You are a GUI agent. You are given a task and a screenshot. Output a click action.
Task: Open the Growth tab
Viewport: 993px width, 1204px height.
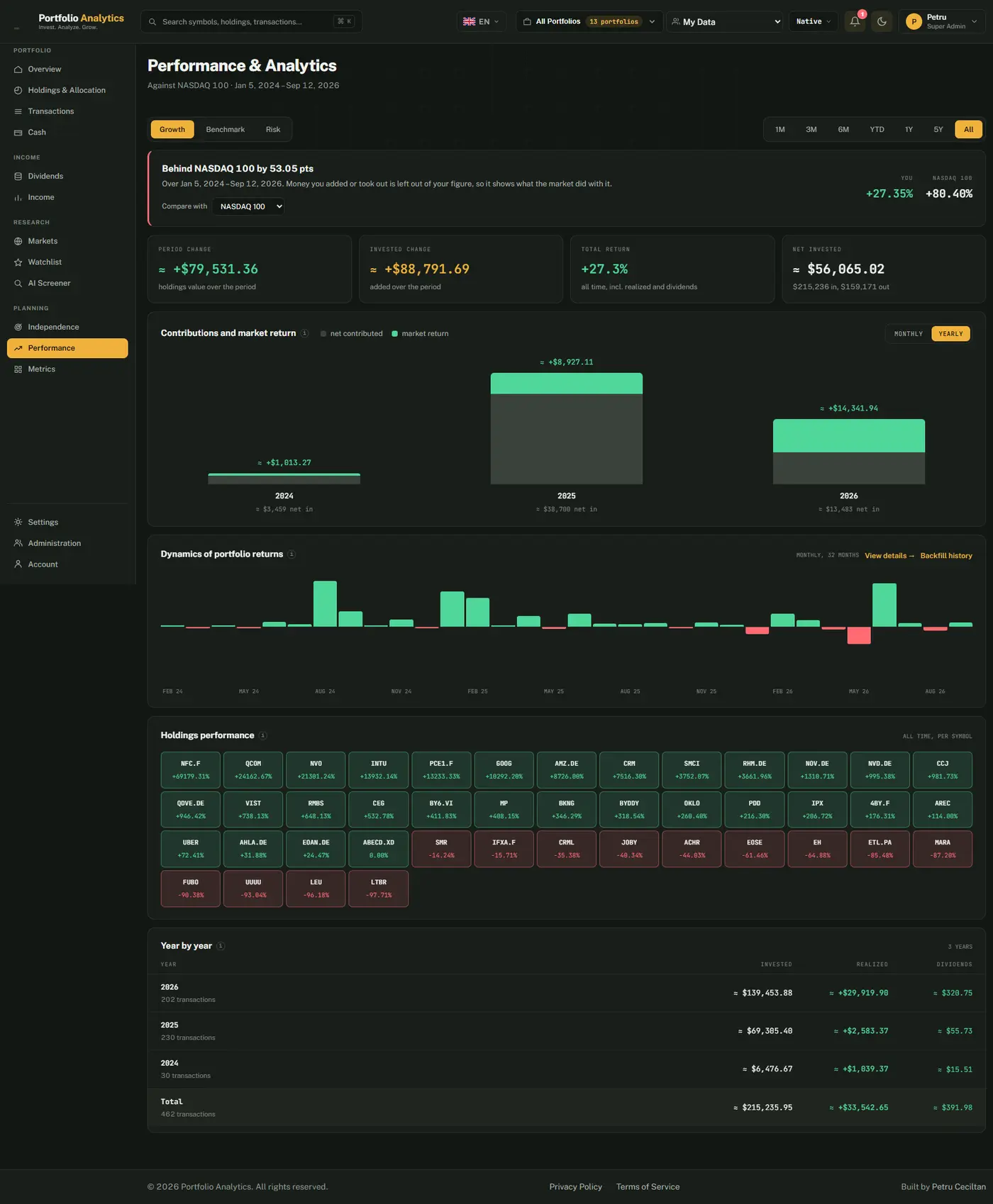[x=172, y=130]
